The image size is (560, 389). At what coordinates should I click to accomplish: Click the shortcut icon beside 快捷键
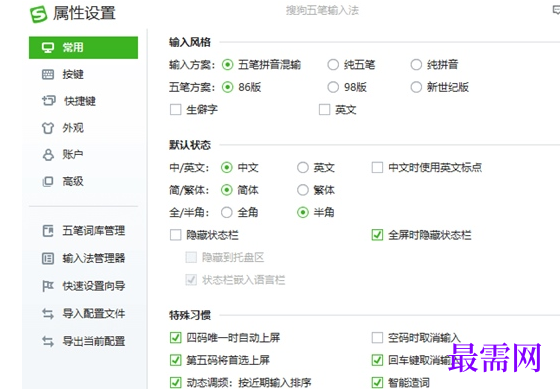(49, 101)
